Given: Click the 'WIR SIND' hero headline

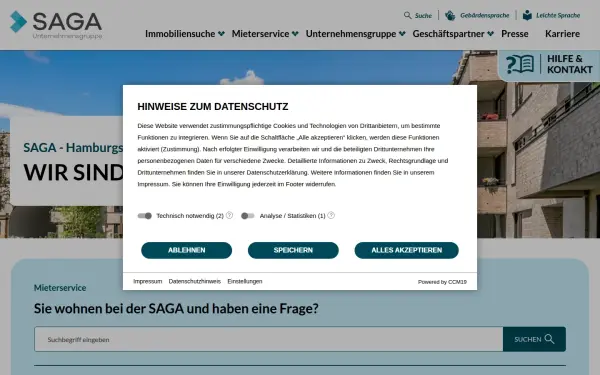Looking at the screenshot, I should [73, 172].
